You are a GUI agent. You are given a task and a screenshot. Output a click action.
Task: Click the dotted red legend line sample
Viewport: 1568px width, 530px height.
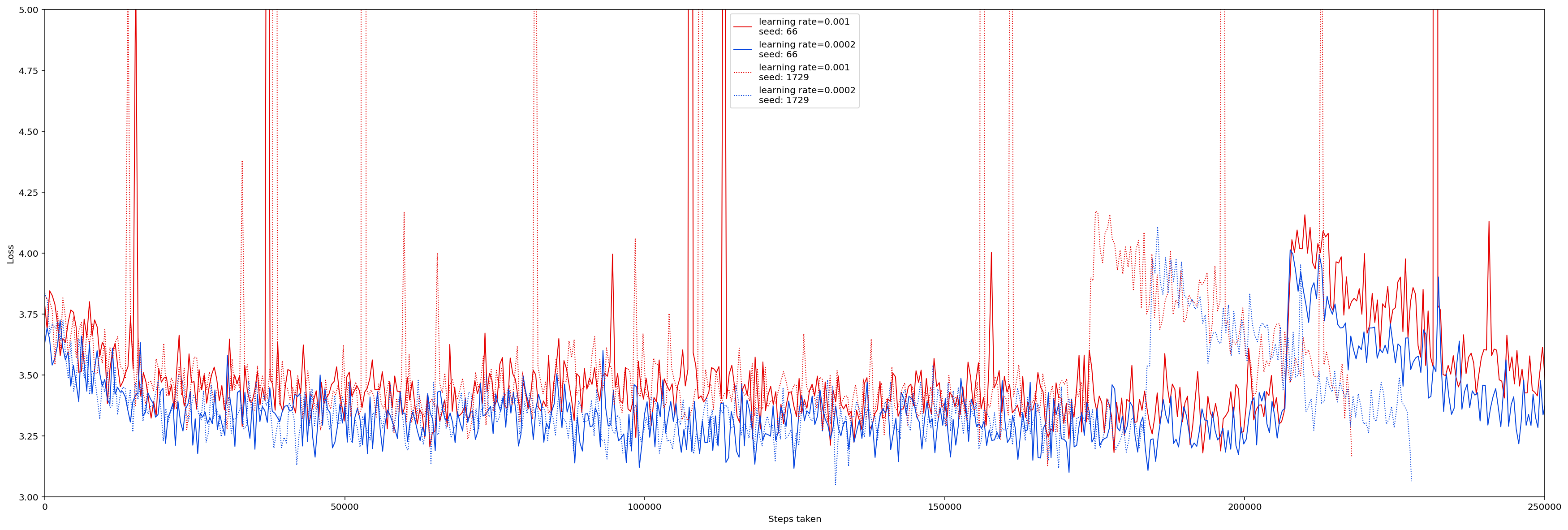pos(742,73)
